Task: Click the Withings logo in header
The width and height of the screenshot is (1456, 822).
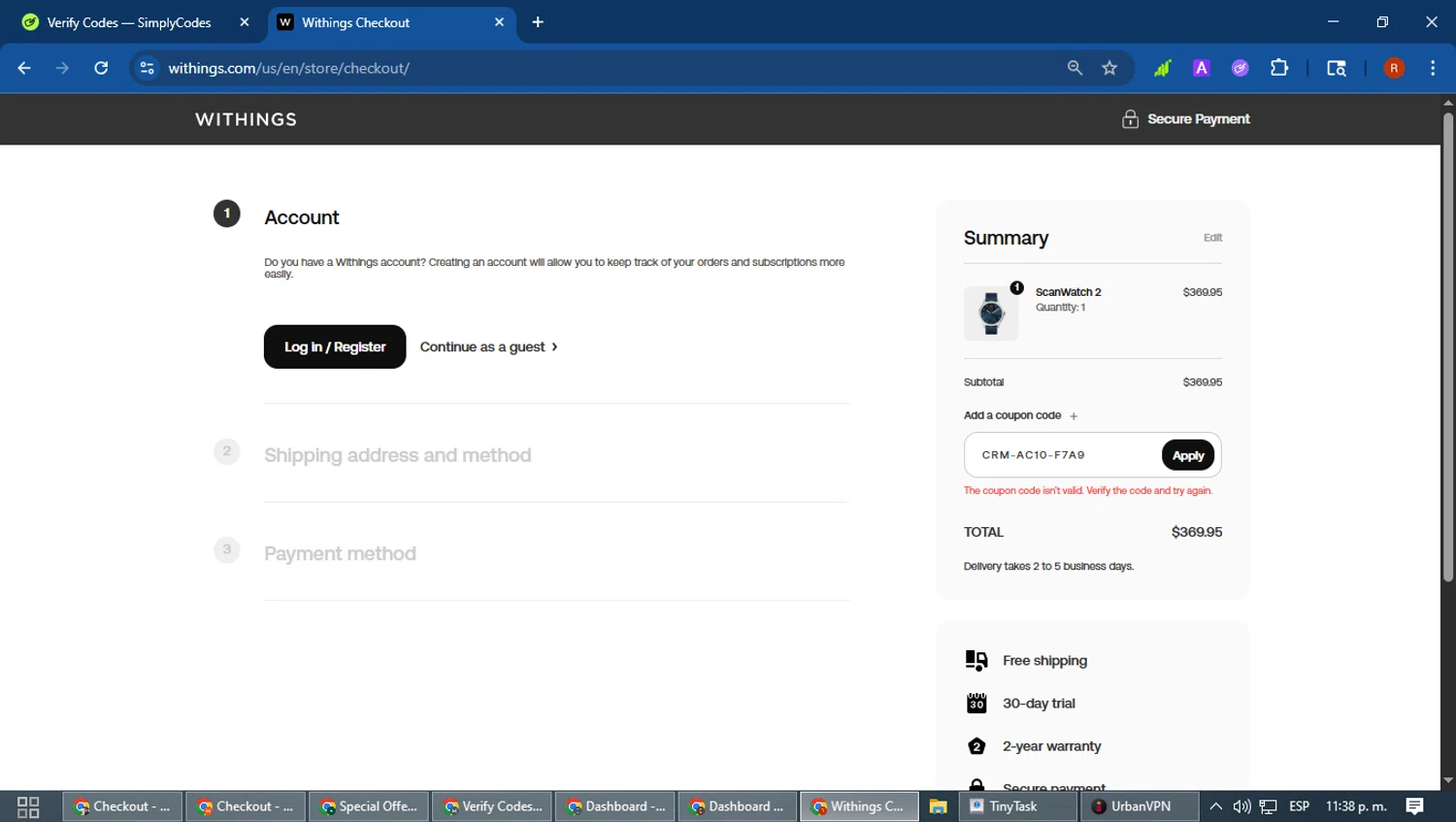Action: pos(246,119)
